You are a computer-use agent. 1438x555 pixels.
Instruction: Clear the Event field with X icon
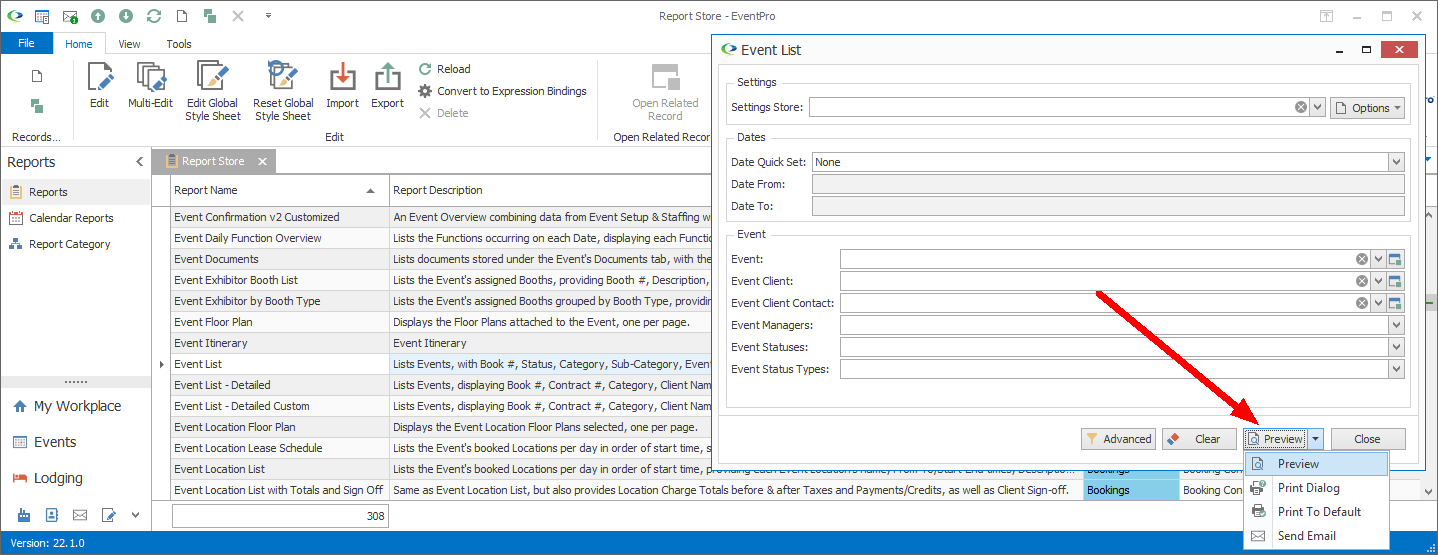(x=1362, y=259)
